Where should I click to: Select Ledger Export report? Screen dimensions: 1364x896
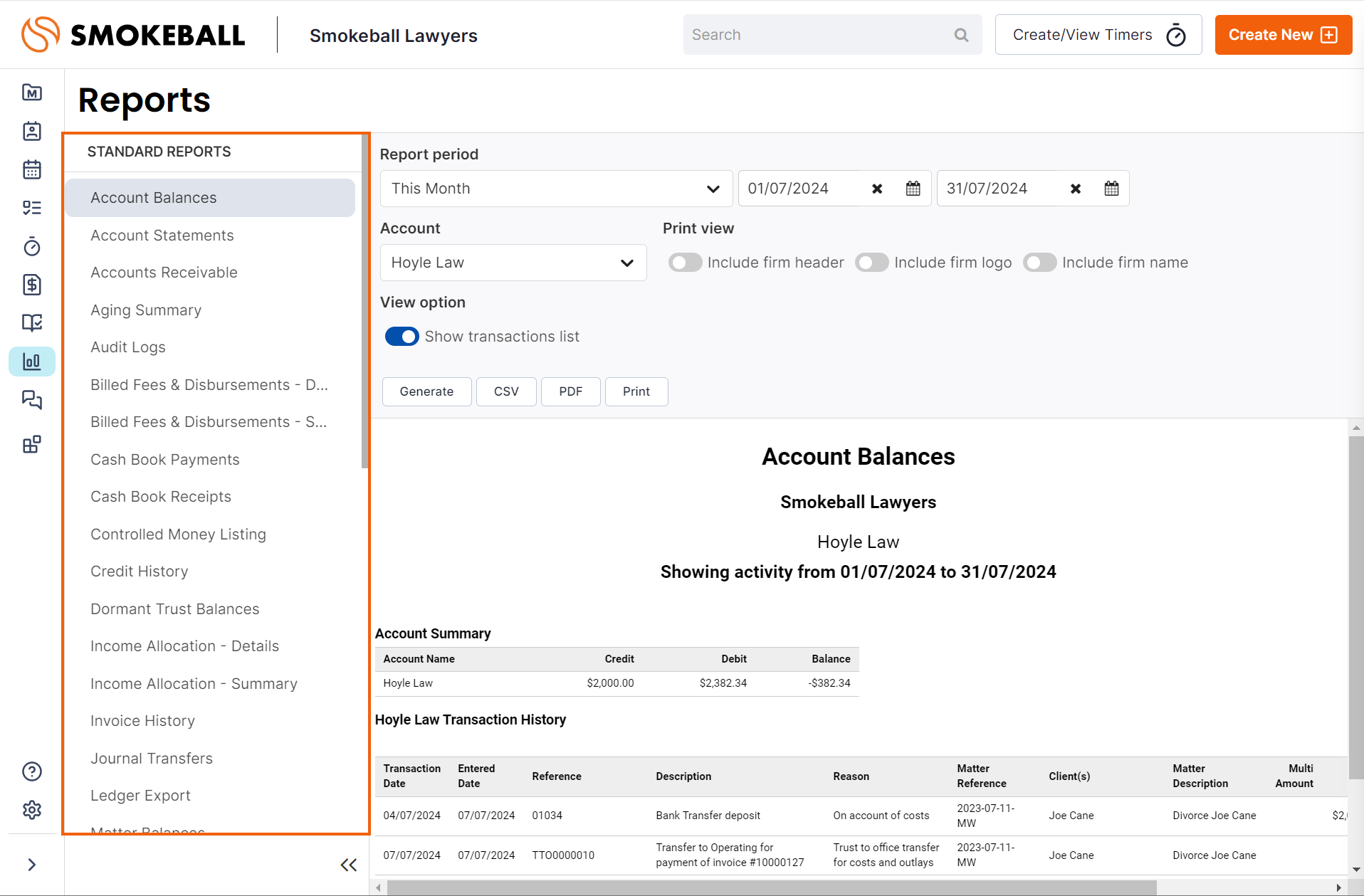pyautogui.click(x=140, y=796)
